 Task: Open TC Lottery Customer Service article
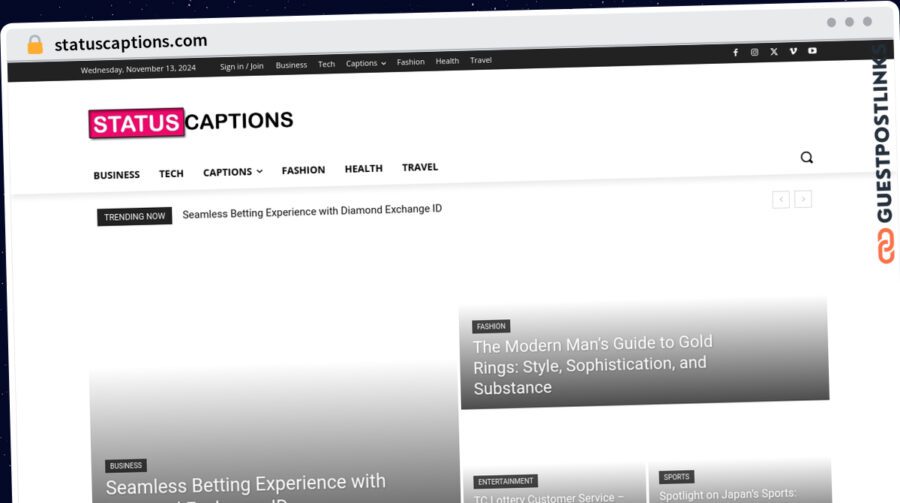pyautogui.click(x=549, y=498)
